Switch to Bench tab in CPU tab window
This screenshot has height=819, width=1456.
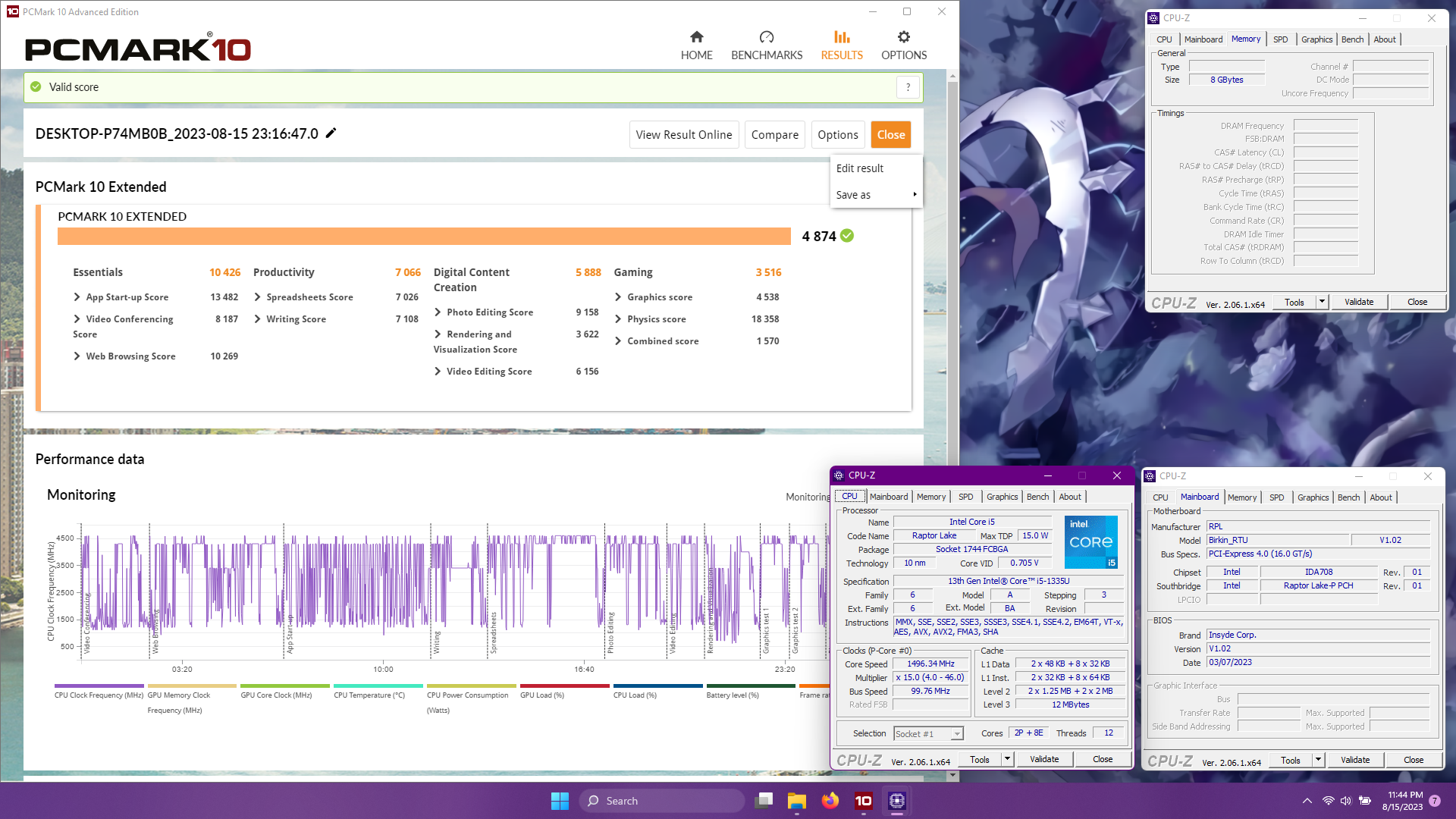point(1037,497)
